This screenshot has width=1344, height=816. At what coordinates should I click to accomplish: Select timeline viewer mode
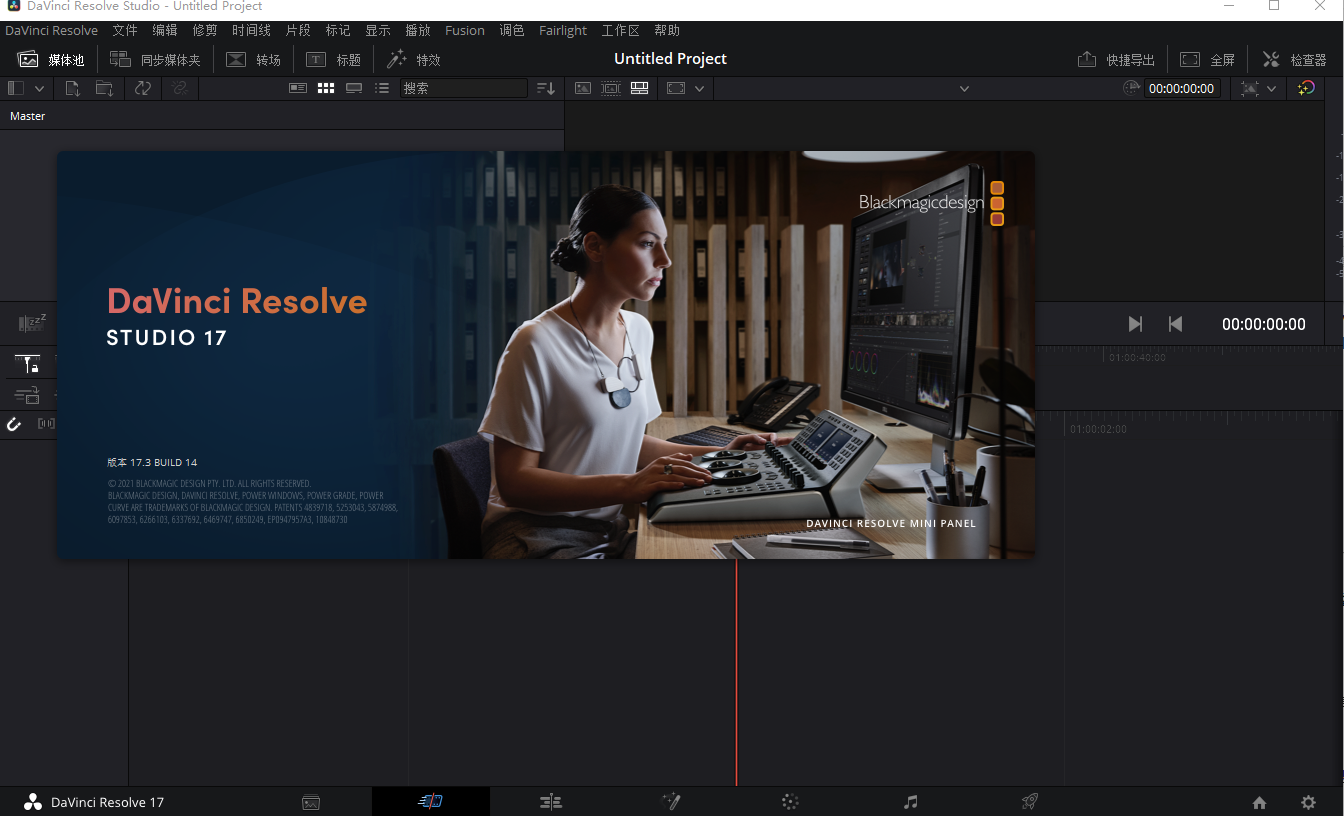click(x=640, y=88)
